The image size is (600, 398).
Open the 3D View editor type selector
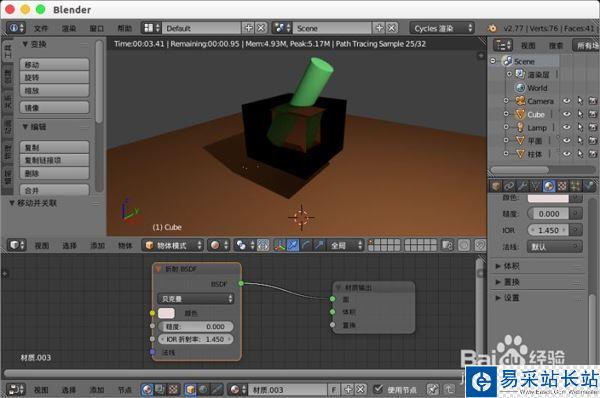[x=16, y=245]
